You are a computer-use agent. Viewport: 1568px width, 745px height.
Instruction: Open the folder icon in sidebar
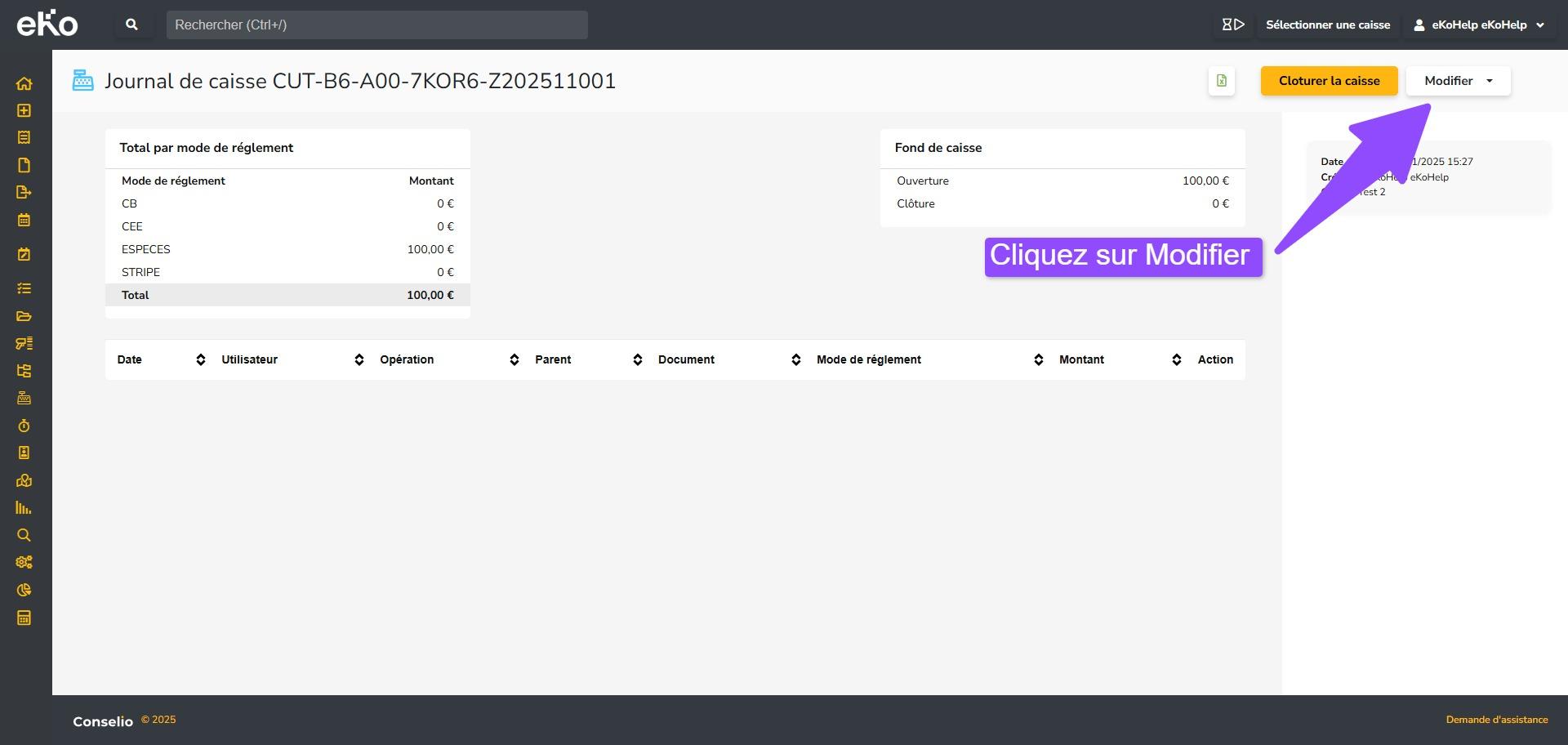(x=24, y=316)
